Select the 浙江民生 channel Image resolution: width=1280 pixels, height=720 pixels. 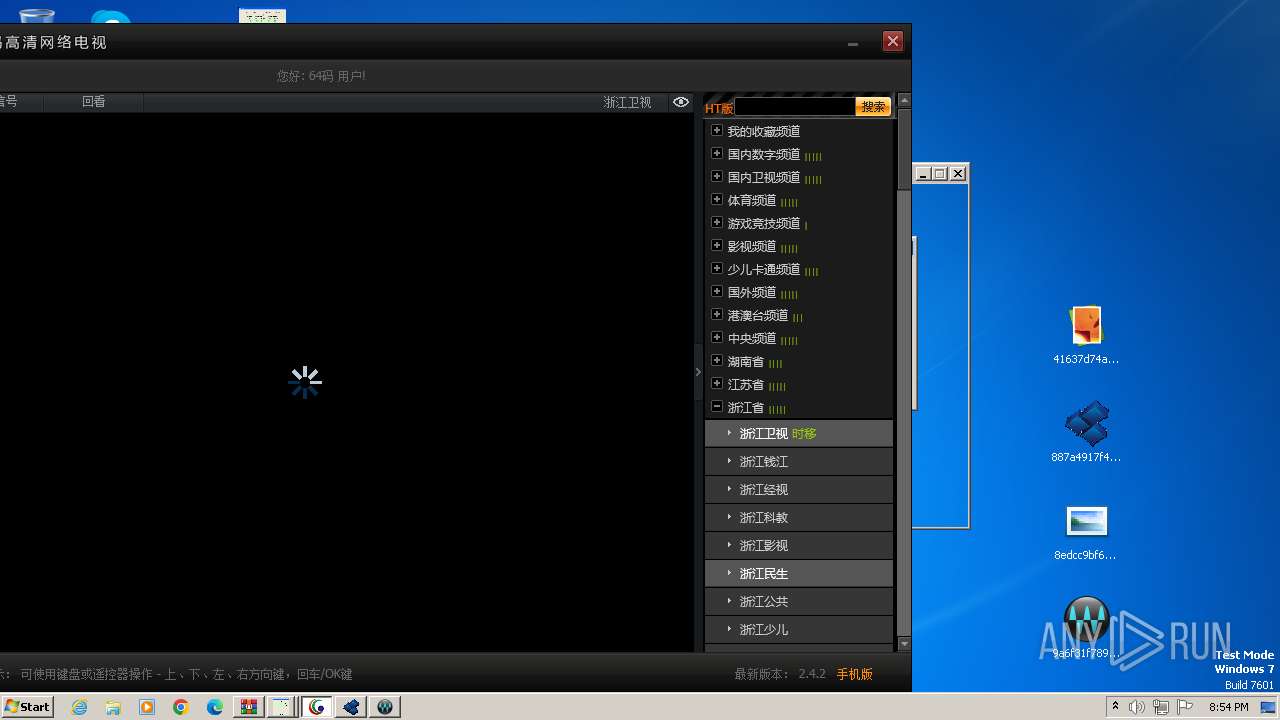[798, 573]
